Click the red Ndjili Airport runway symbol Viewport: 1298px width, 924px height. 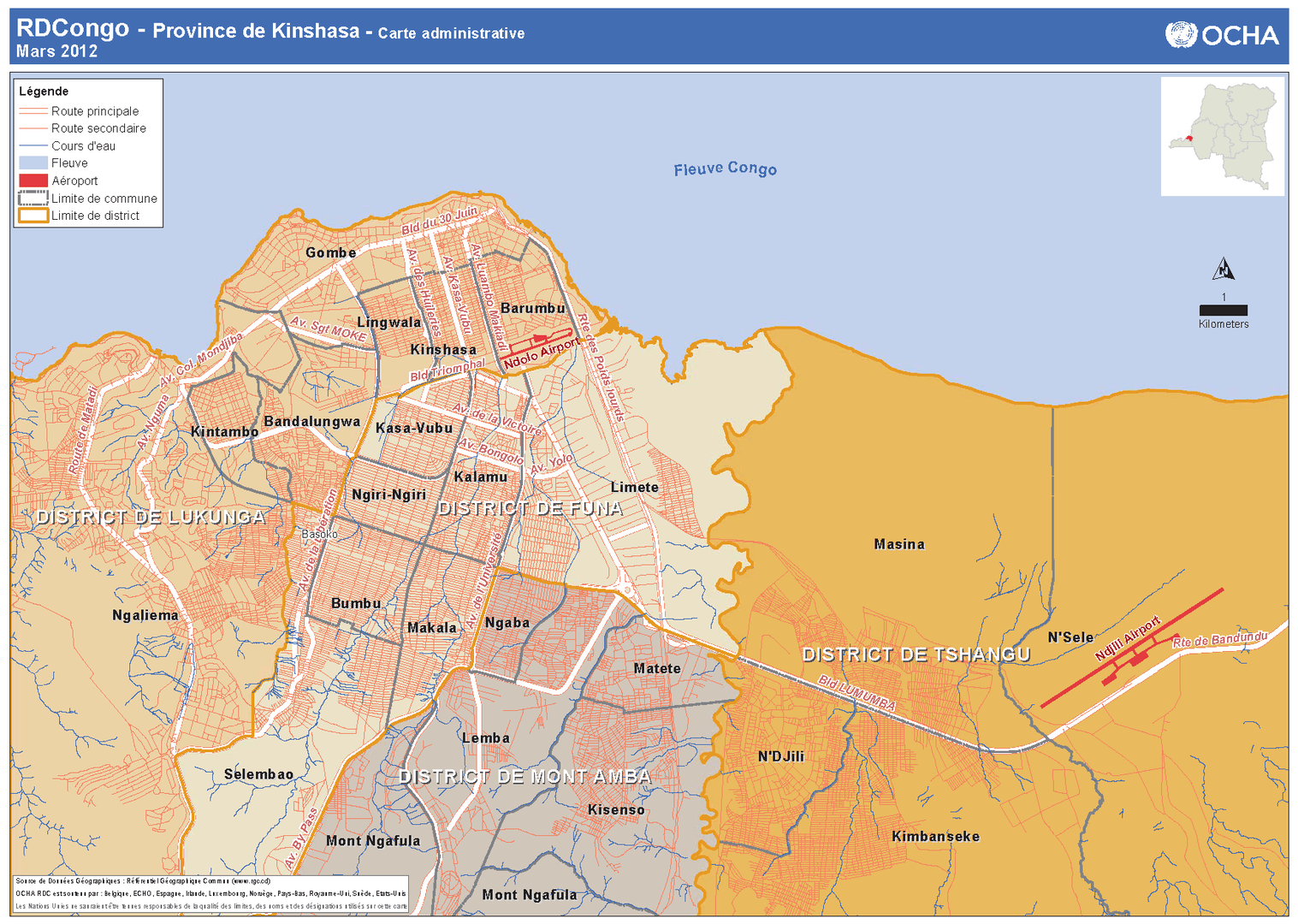pyautogui.click(x=1131, y=649)
